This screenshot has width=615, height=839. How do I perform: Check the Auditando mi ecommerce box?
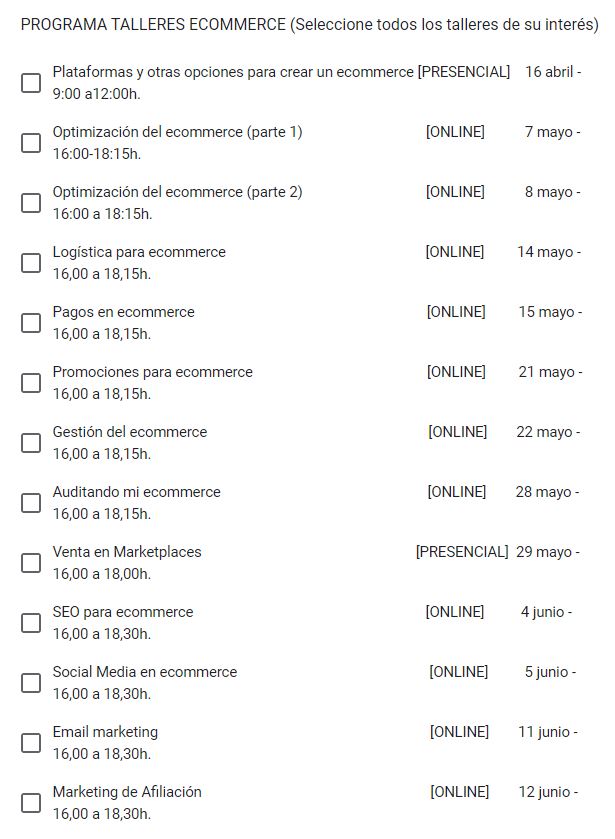[31, 502]
